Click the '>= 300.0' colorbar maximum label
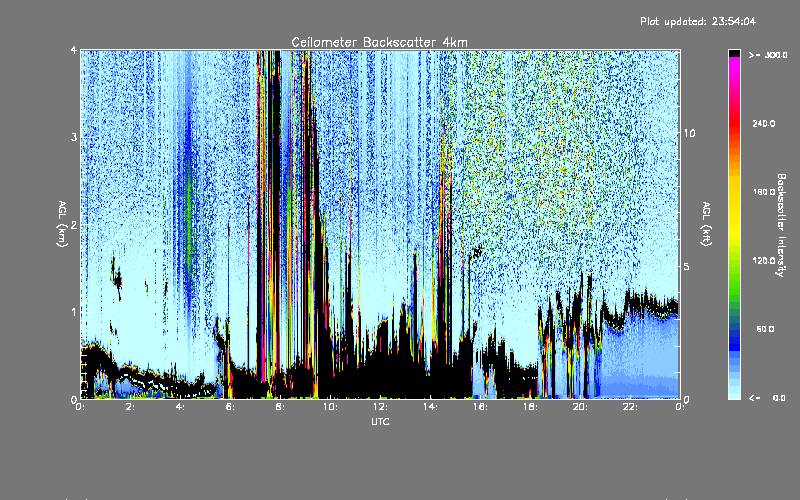Screen dimensions: 800x500 click(768, 55)
